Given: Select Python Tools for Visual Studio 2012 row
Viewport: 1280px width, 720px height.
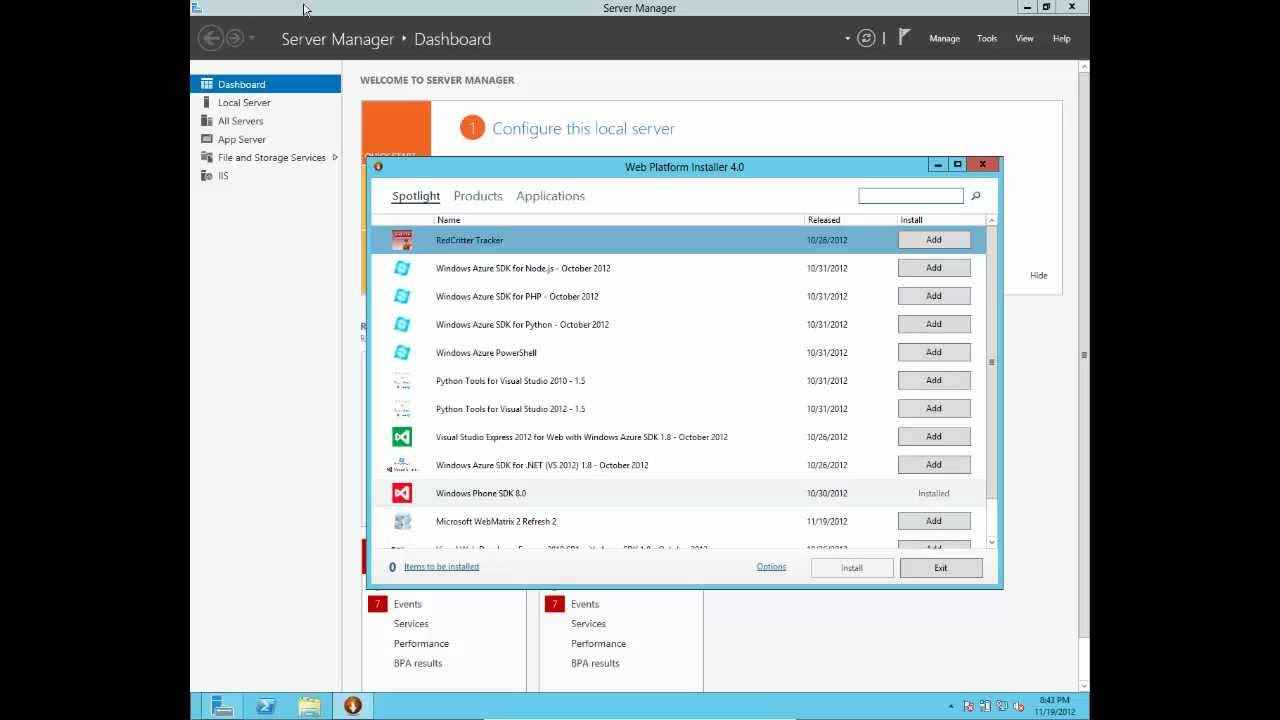Looking at the screenshot, I should click(678, 409).
